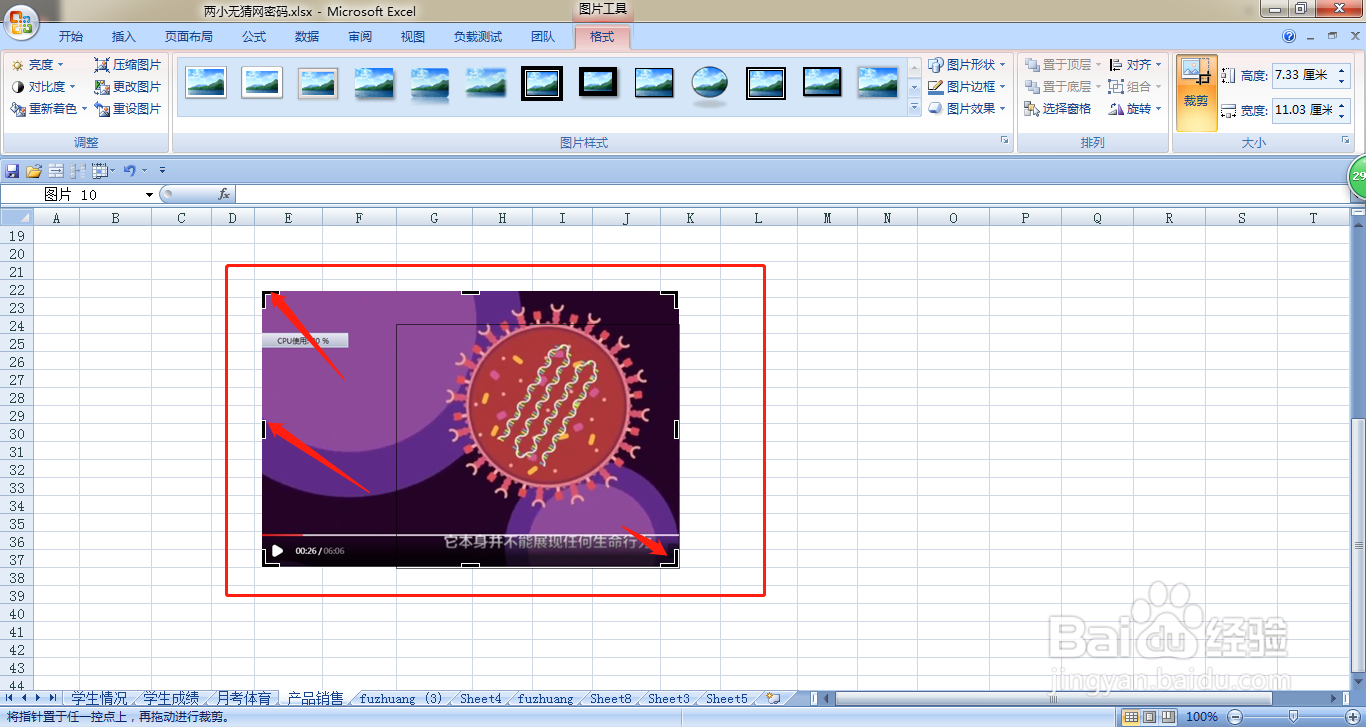Image resolution: width=1366 pixels, height=727 pixels.
Task: Open the Picture Border (图片边框) dropdown
Action: [x=967, y=86]
